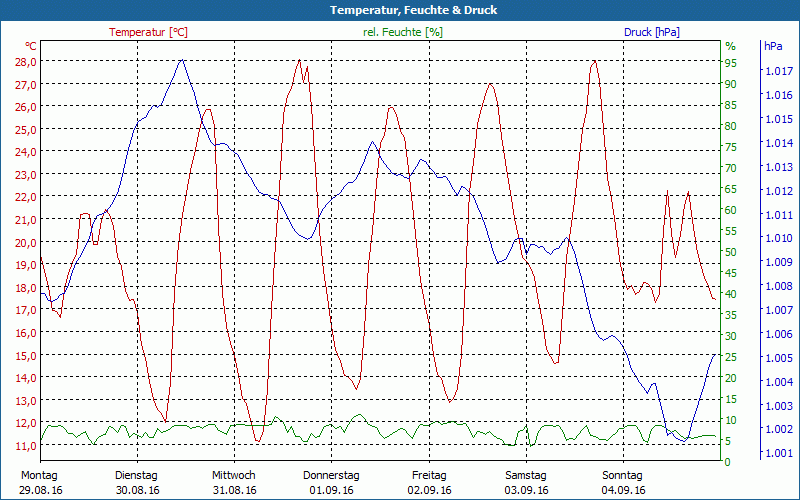Click the 'Mittwoch 31.08.16' date label

tap(234, 483)
